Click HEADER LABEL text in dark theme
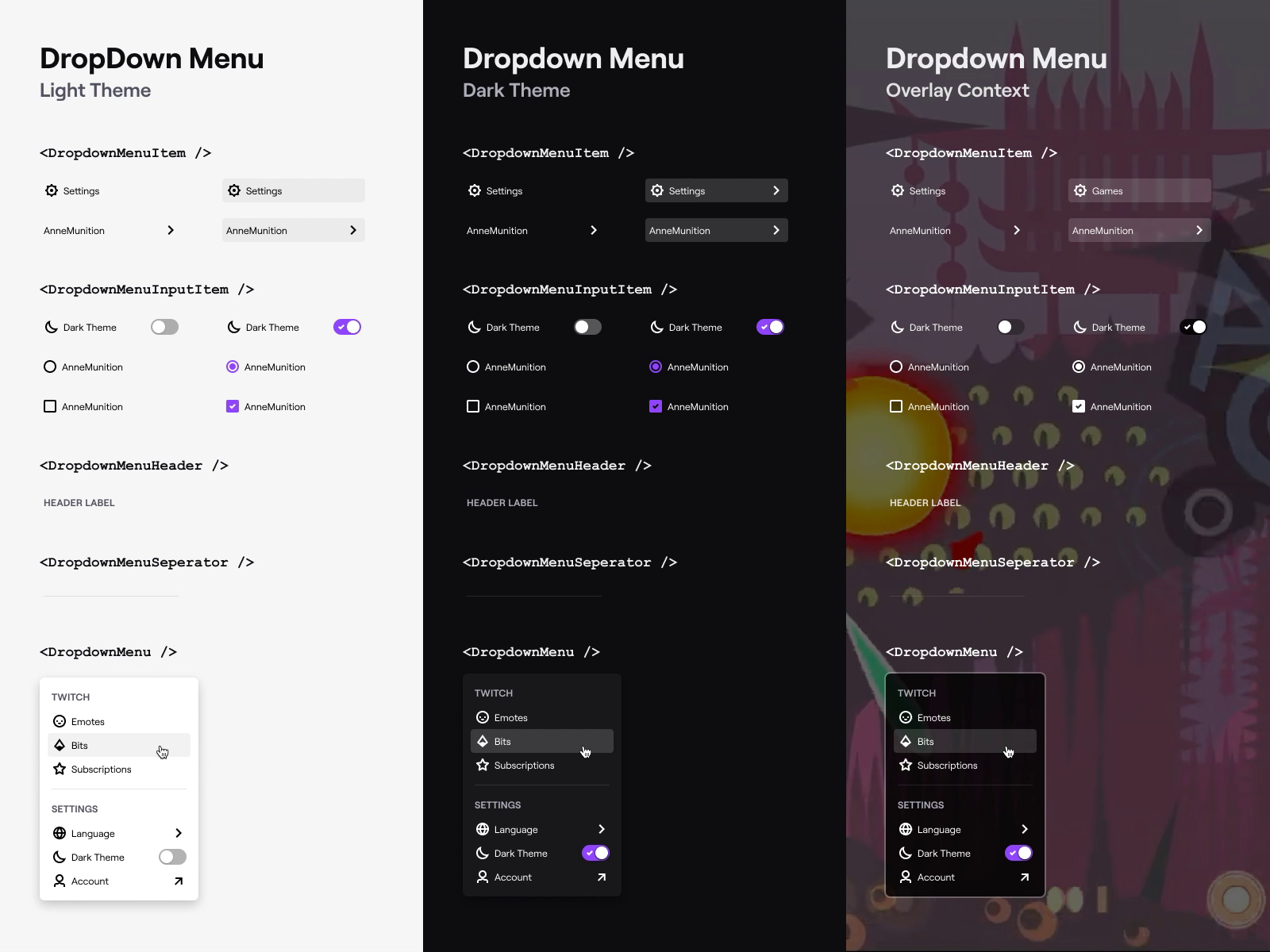The width and height of the screenshot is (1270, 952). point(502,503)
